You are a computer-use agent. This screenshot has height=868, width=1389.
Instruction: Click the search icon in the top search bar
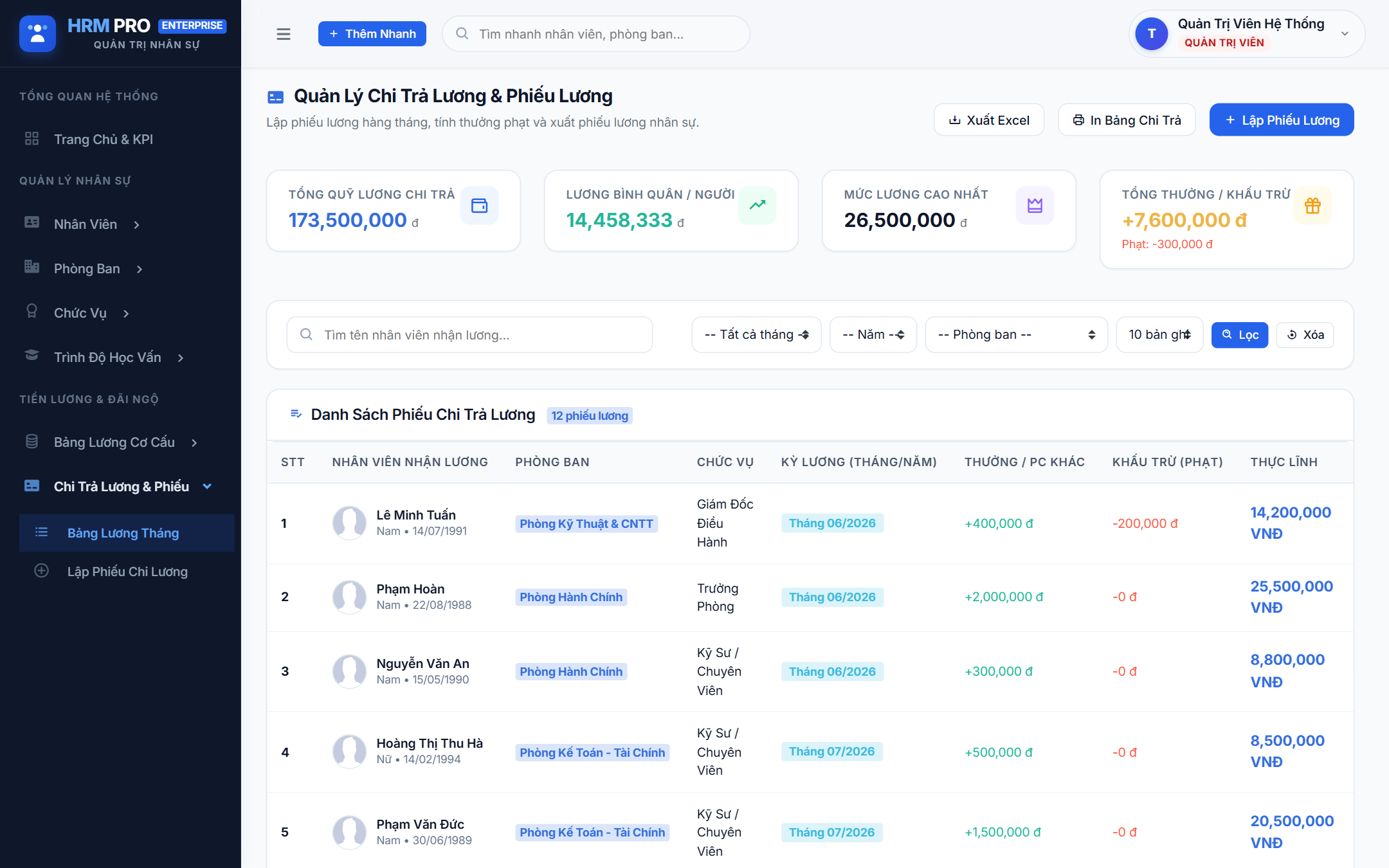pos(462,33)
